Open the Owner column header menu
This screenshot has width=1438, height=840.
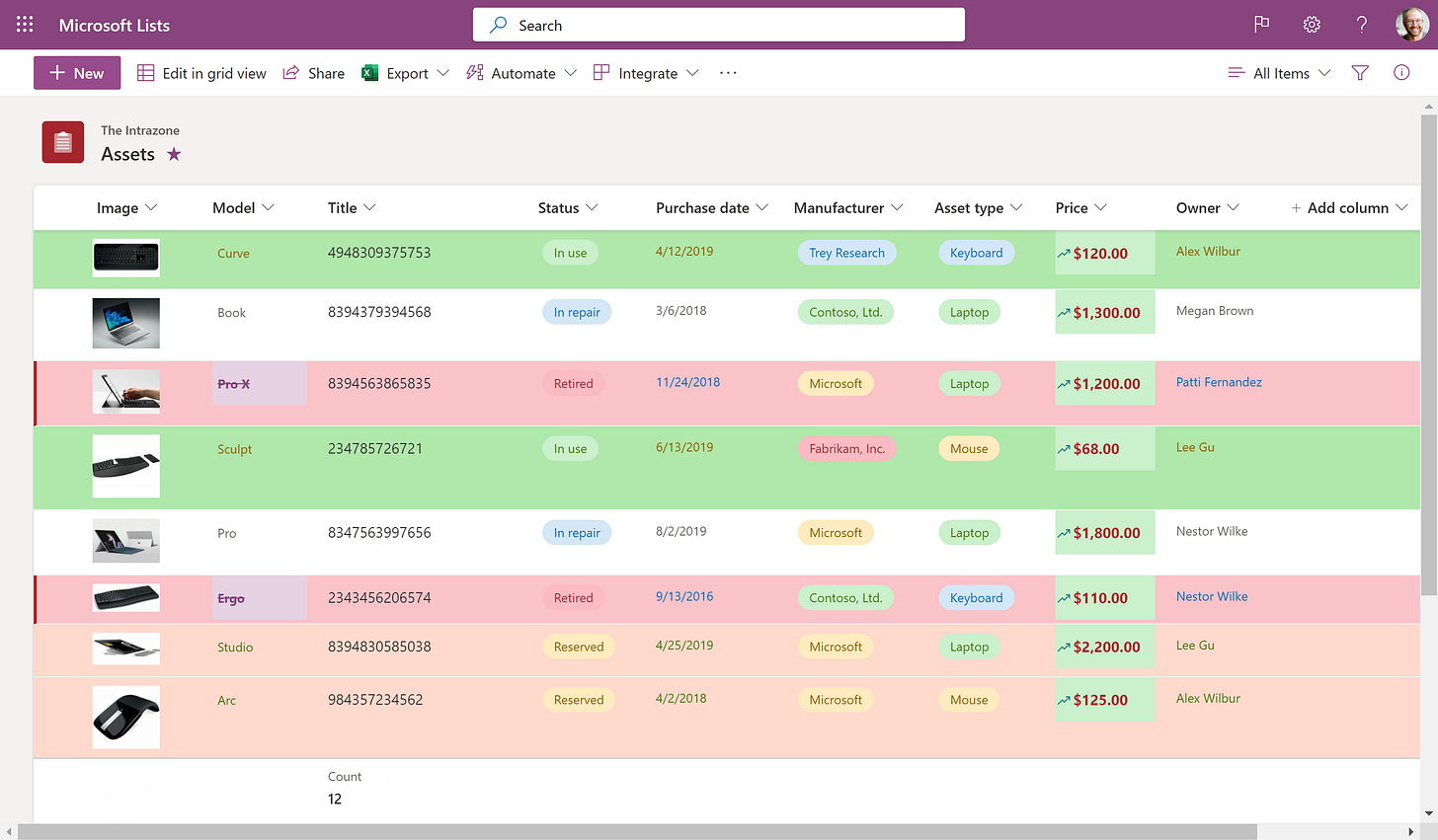point(1207,208)
